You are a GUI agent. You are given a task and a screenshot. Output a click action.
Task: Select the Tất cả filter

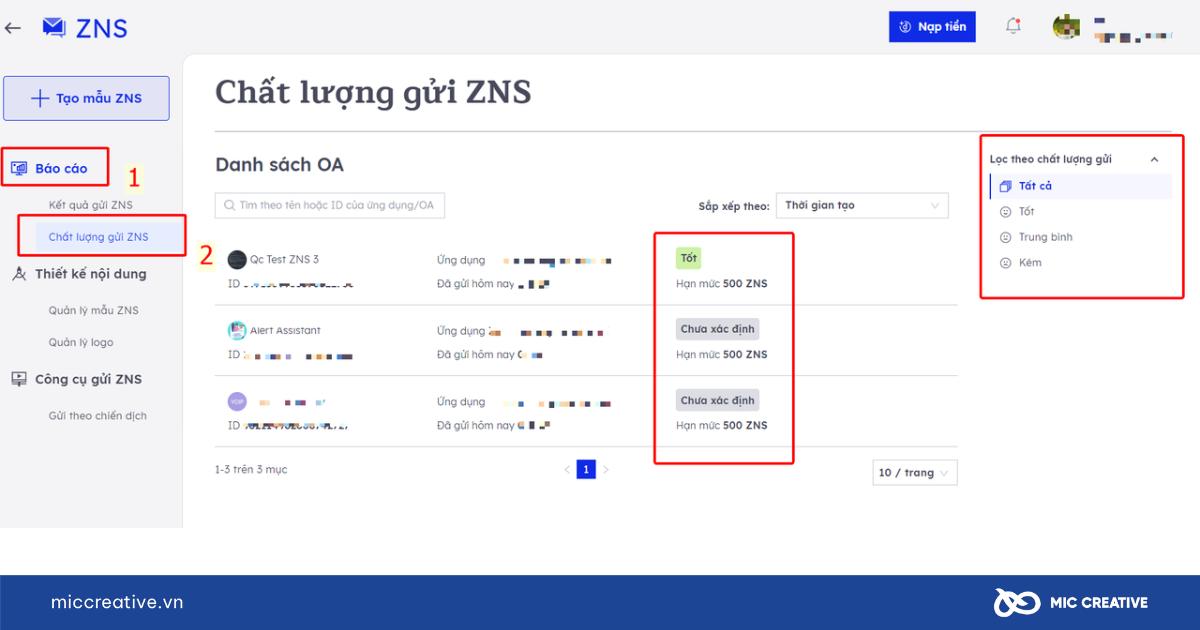1080,186
